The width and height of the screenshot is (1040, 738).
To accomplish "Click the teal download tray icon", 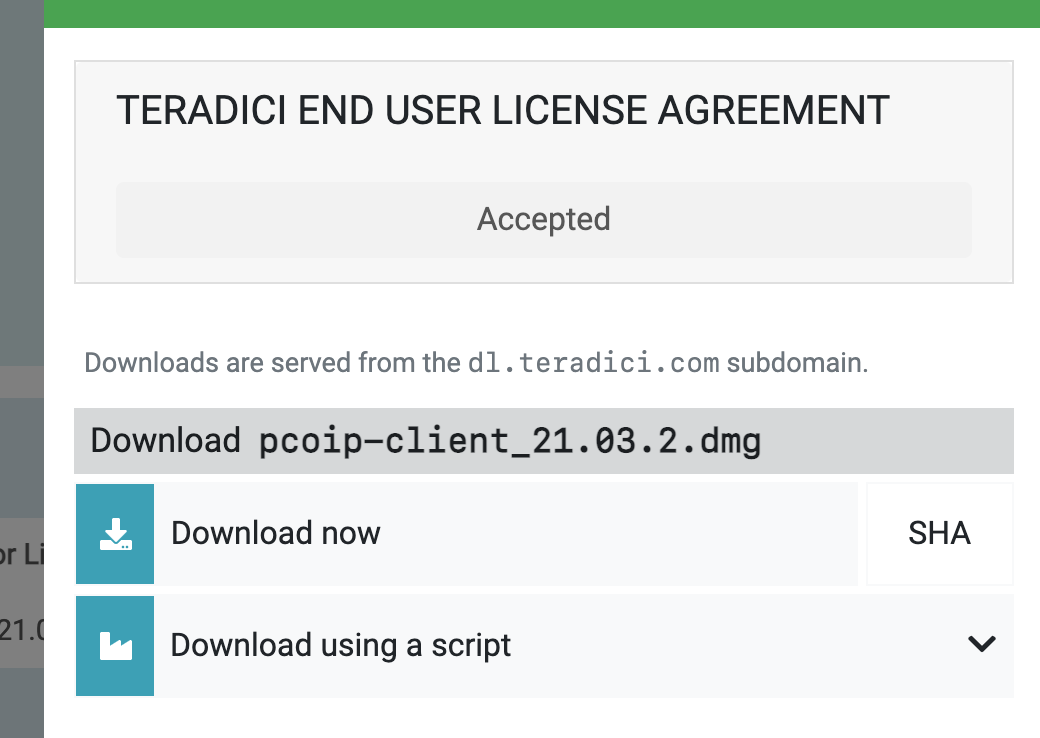I will (x=115, y=534).
